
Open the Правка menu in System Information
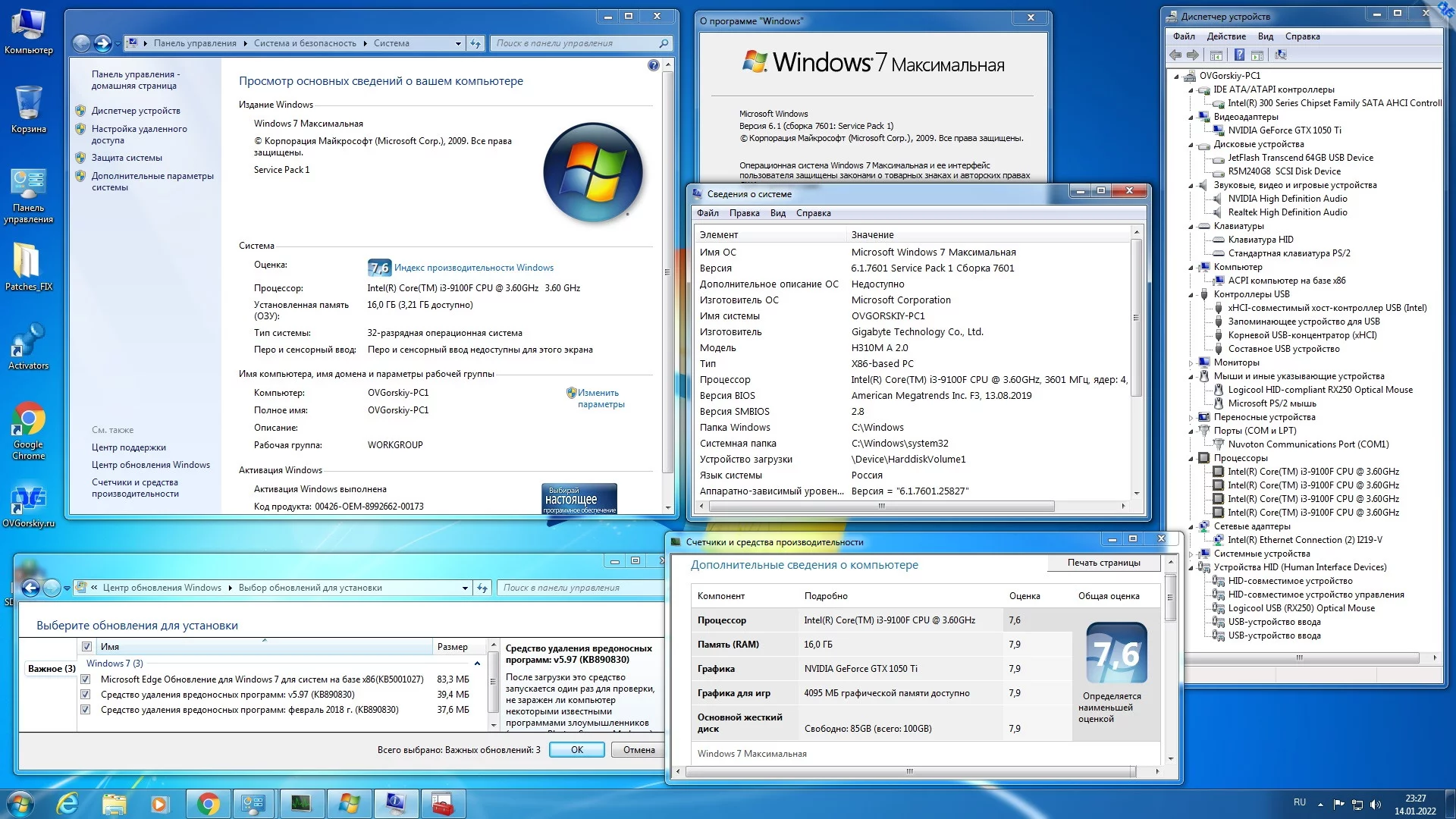[x=744, y=213]
